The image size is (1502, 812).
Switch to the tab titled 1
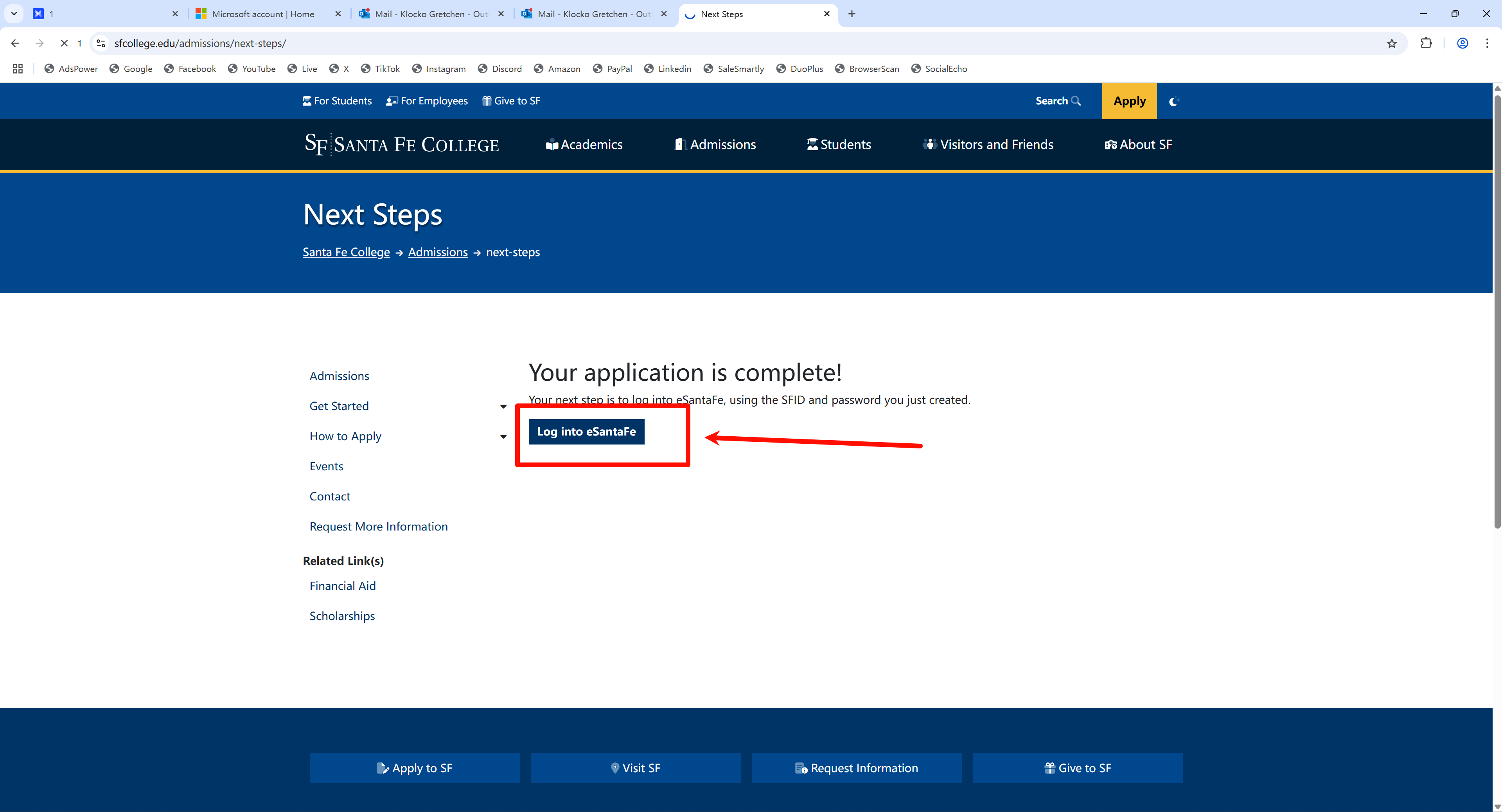[x=105, y=13]
